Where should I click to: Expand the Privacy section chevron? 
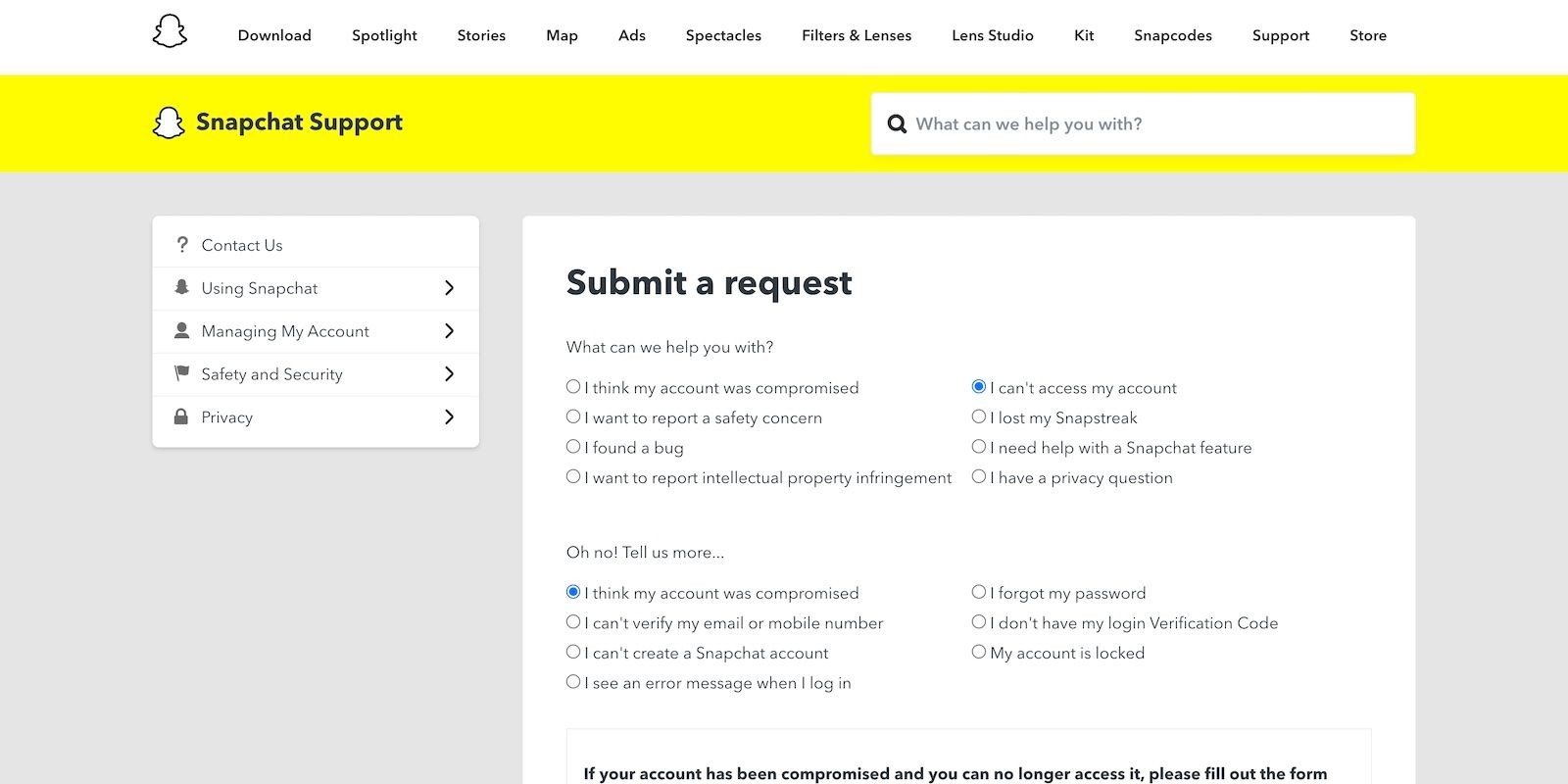(449, 417)
